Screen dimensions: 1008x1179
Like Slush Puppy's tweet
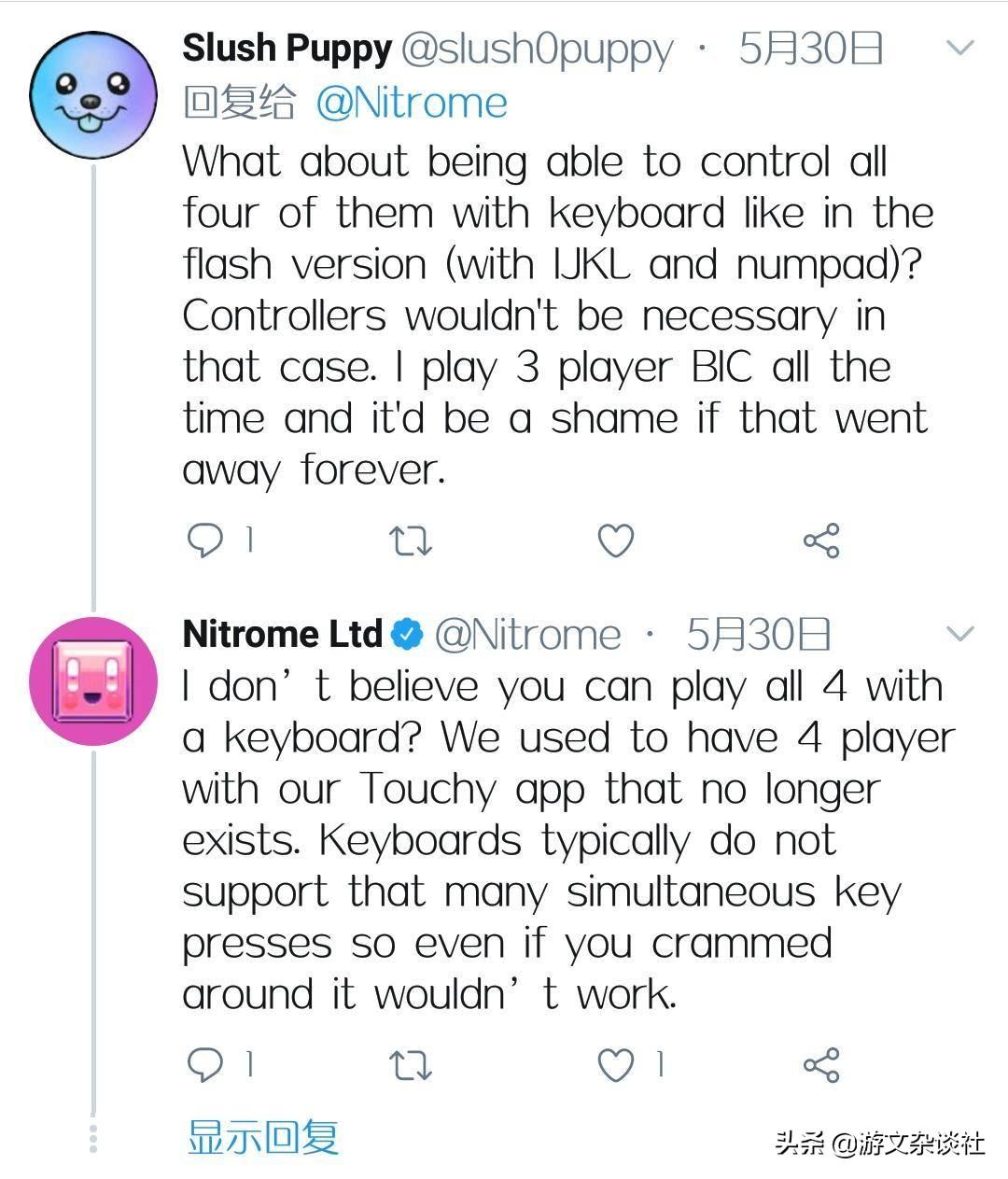point(615,540)
